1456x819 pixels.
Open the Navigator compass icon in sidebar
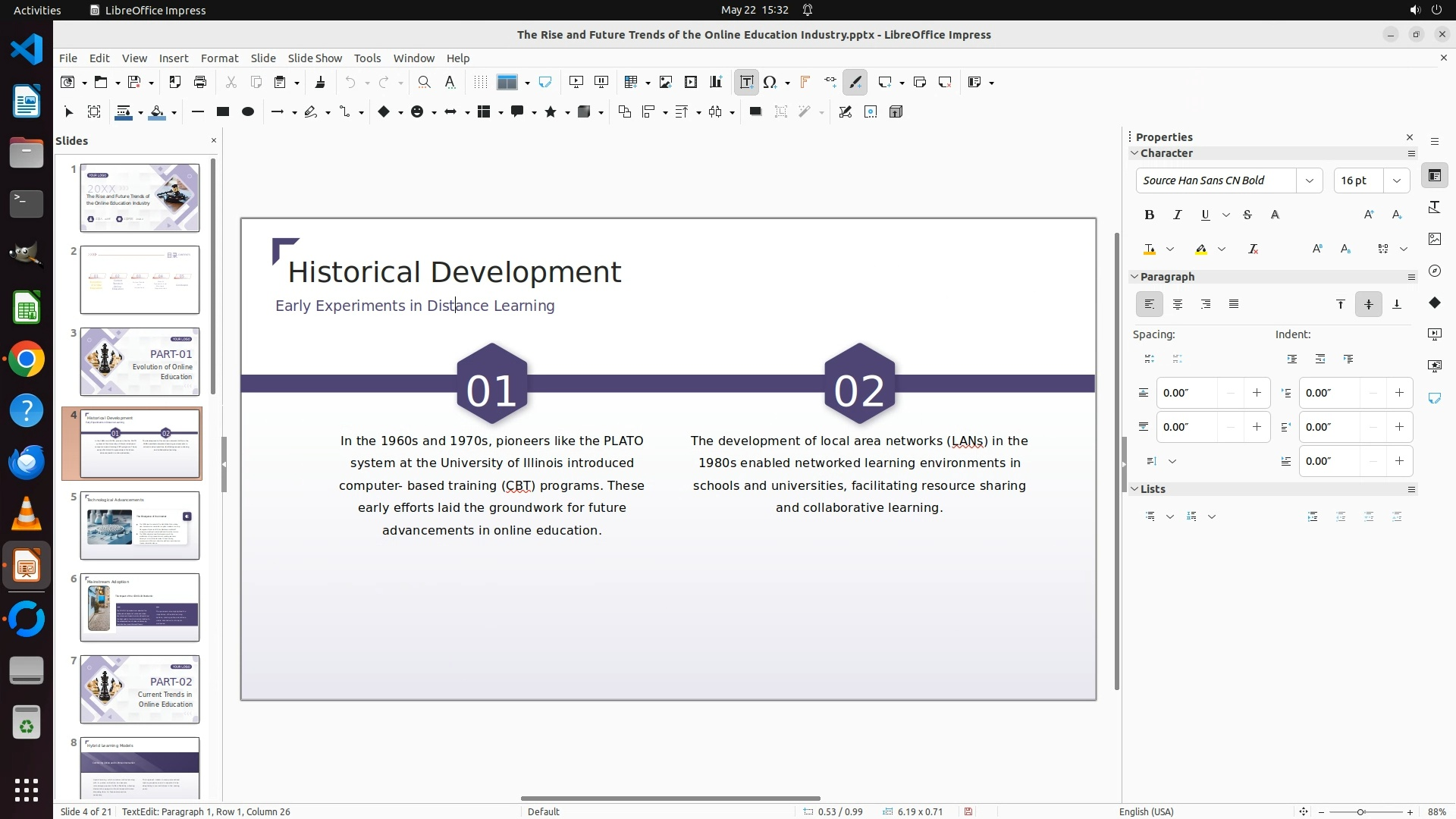tap(1434, 271)
